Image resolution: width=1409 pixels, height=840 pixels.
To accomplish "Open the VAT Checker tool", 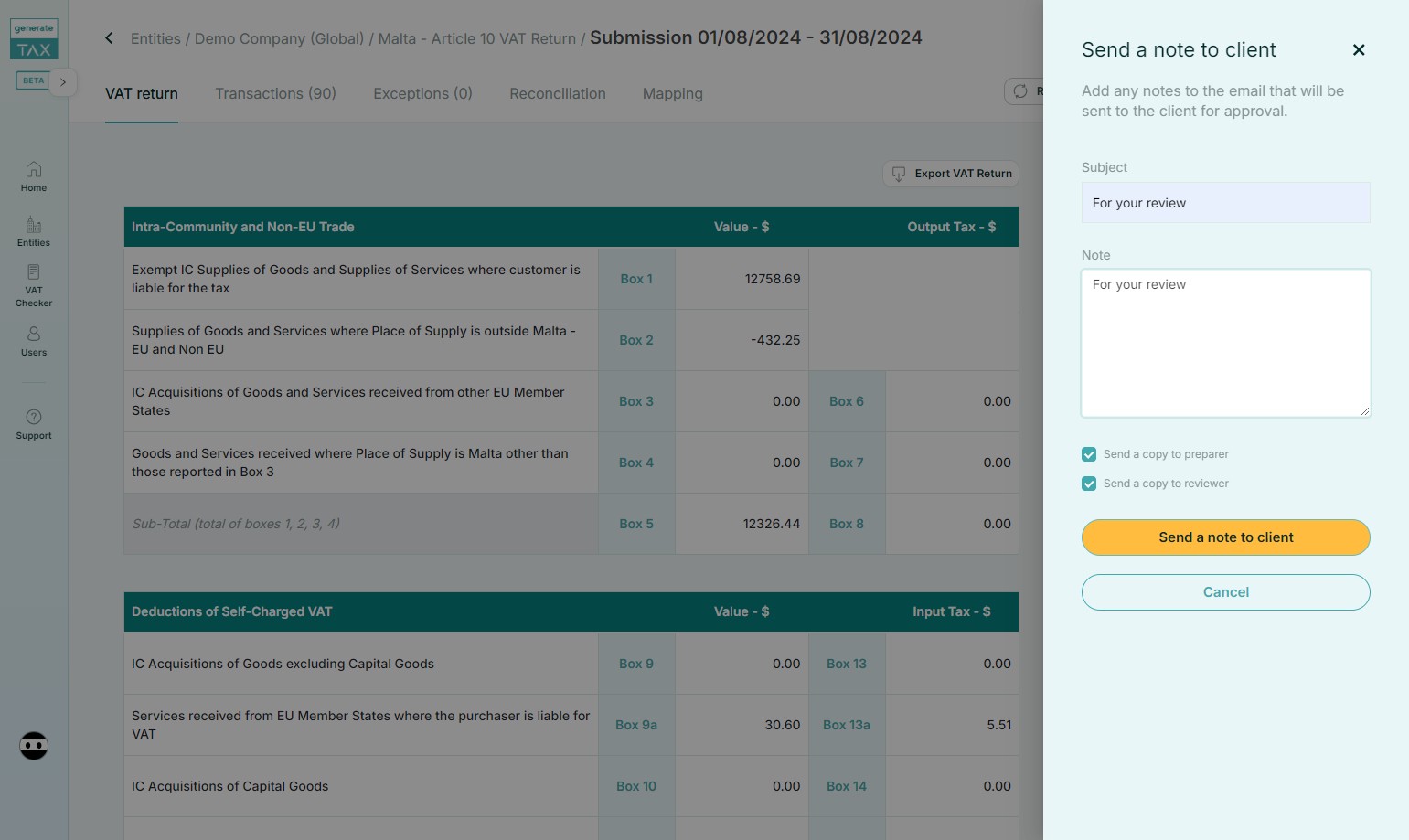I will click(34, 284).
